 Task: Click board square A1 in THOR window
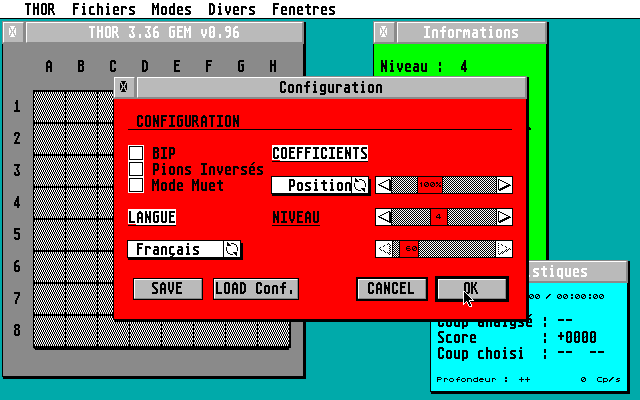coord(49,107)
